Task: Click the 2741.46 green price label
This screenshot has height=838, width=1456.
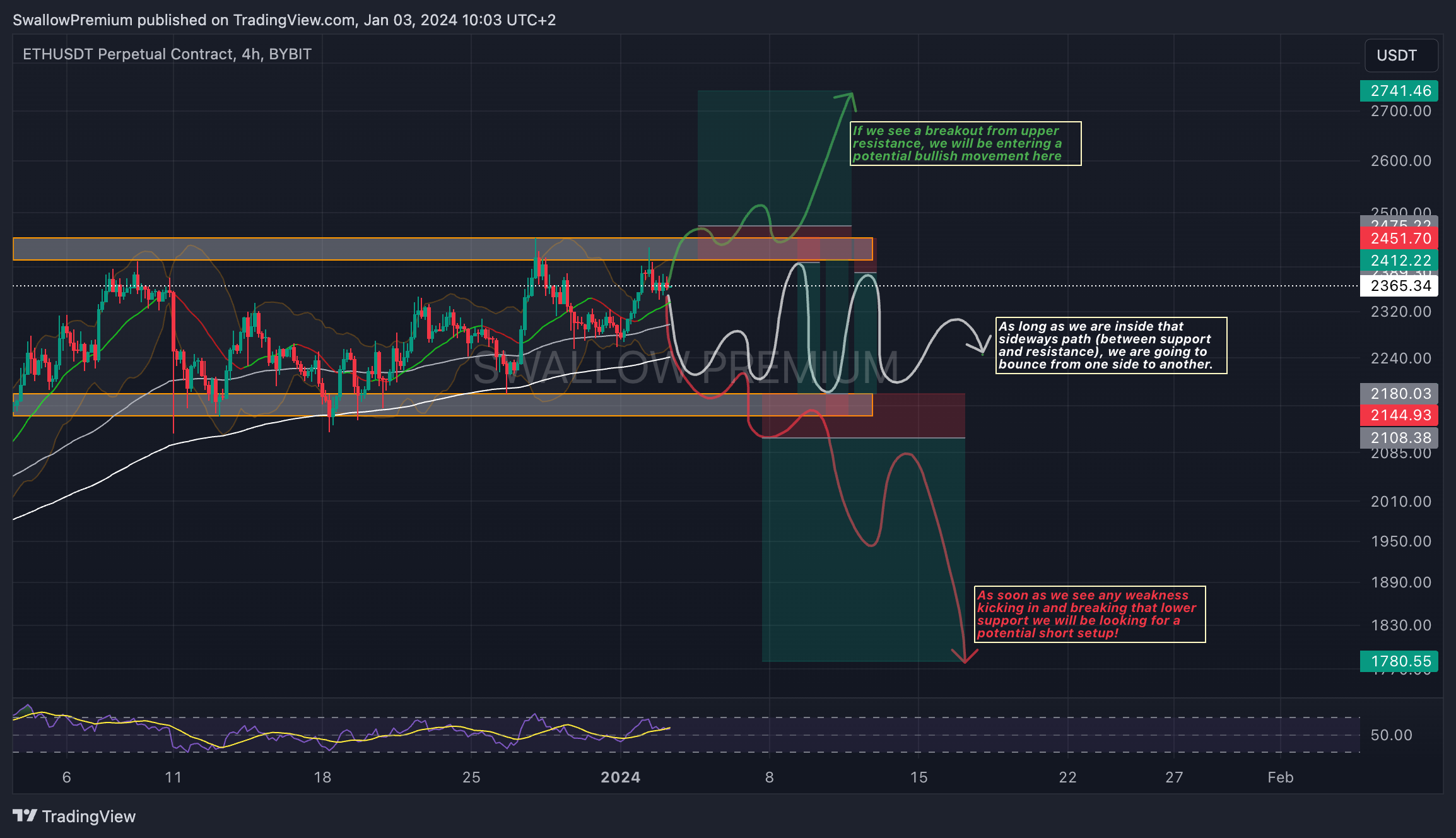Action: (1399, 91)
